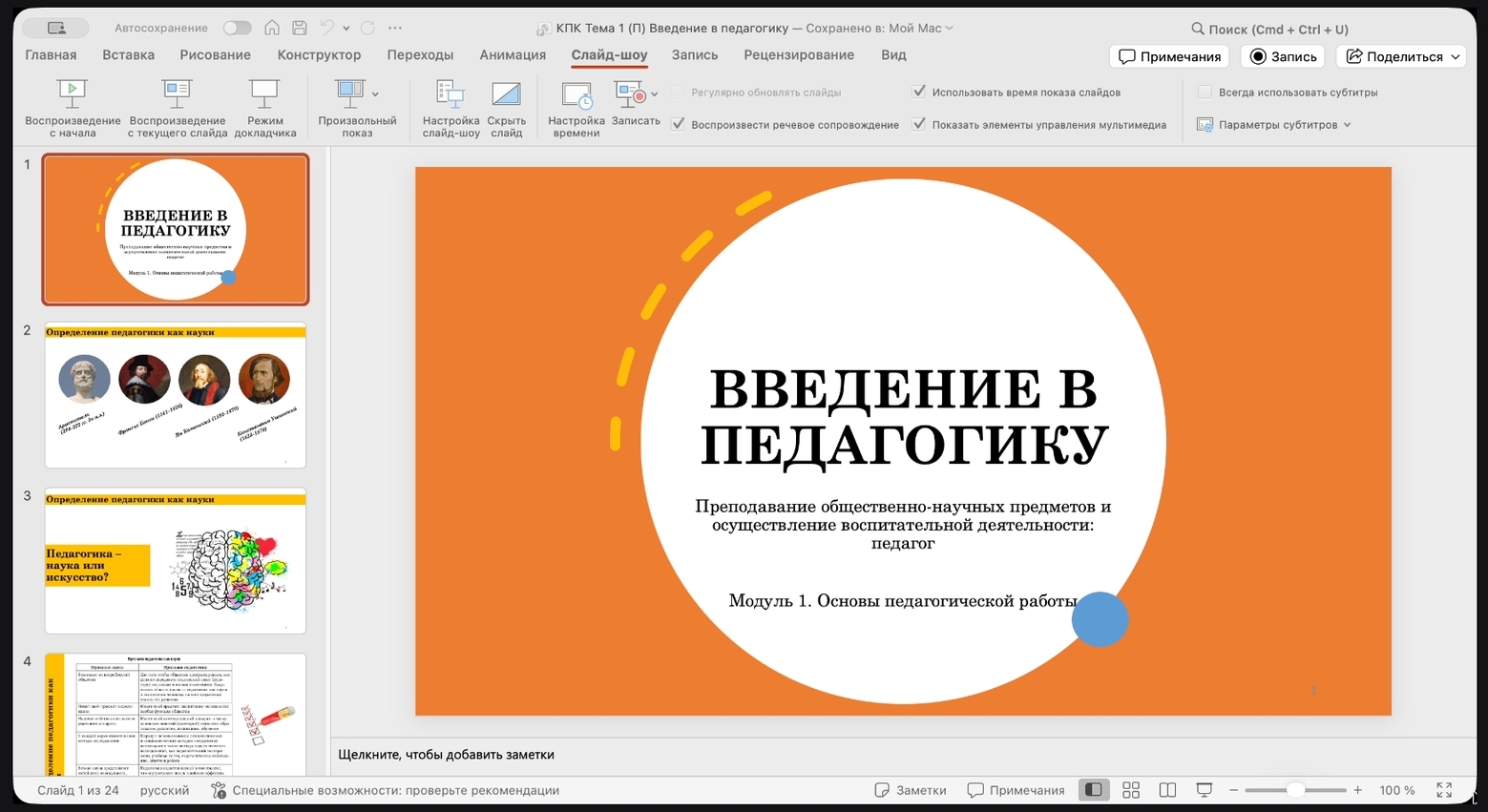Open the Вставка tab
1488x812 pixels.
click(128, 54)
